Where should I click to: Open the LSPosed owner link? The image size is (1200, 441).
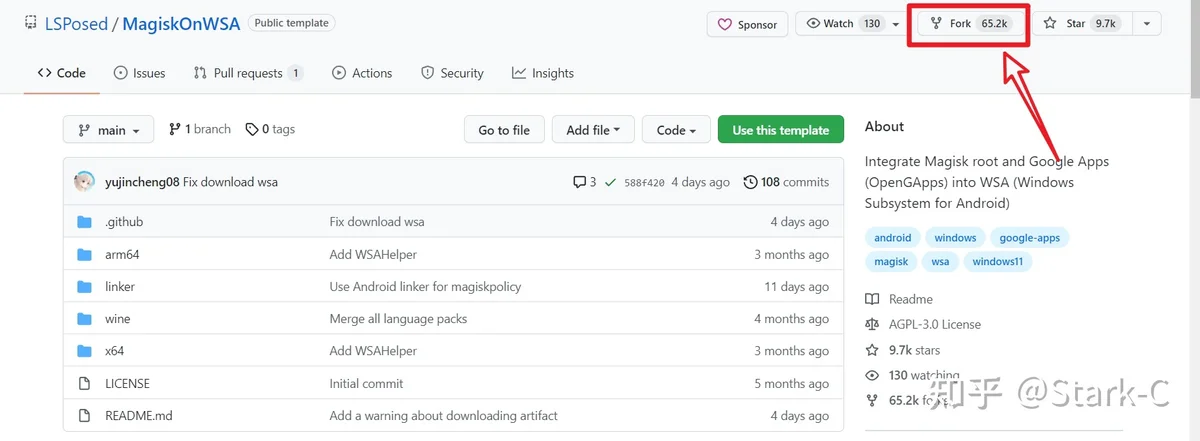76,24
